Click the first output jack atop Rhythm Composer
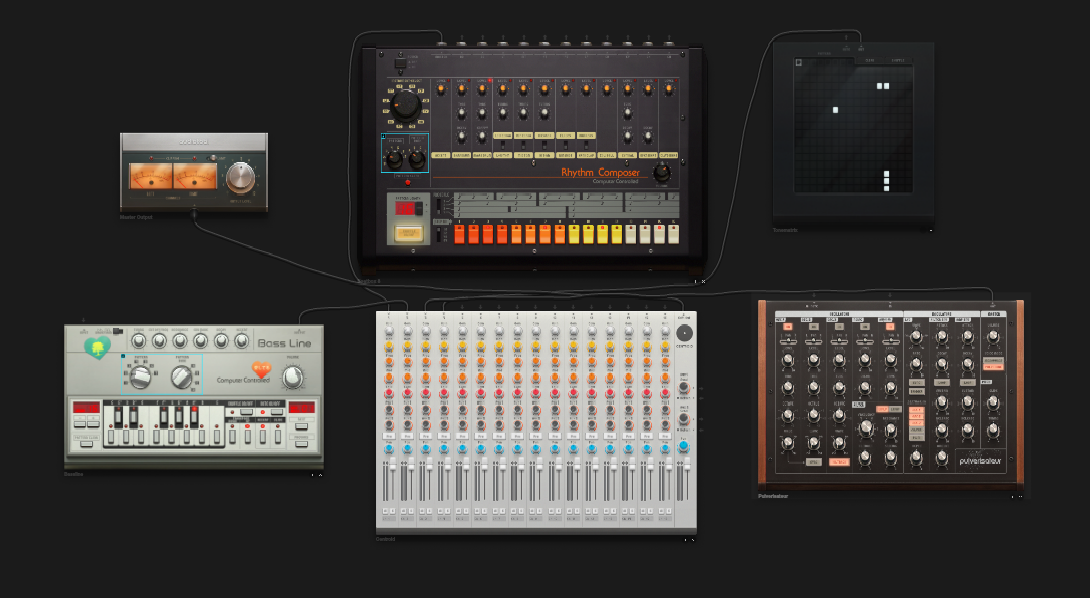 click(441, 42)
